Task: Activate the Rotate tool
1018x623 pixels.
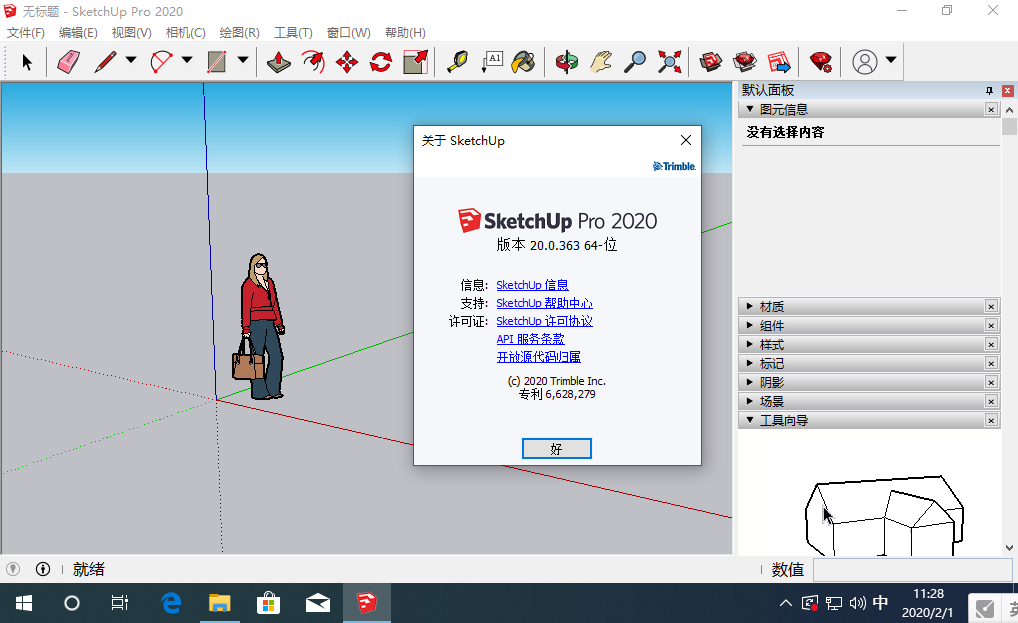Action: 381,62
